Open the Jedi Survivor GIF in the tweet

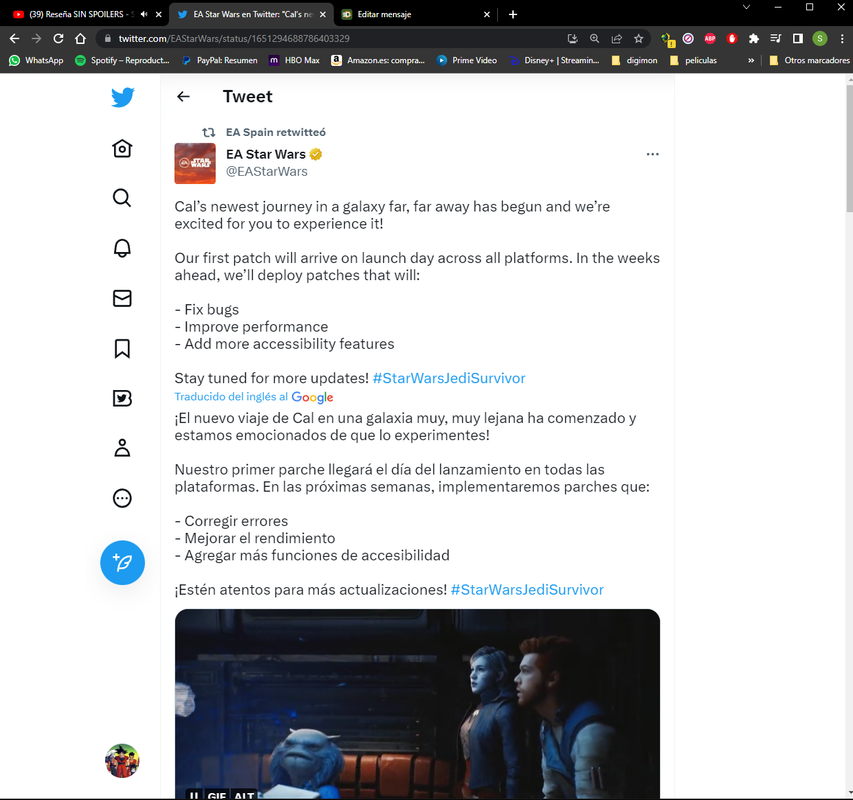pos(417,704)
